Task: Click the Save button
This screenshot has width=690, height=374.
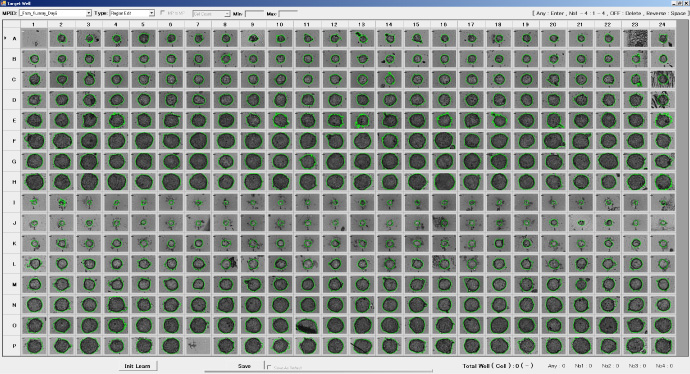Action: tap(244, 366)
